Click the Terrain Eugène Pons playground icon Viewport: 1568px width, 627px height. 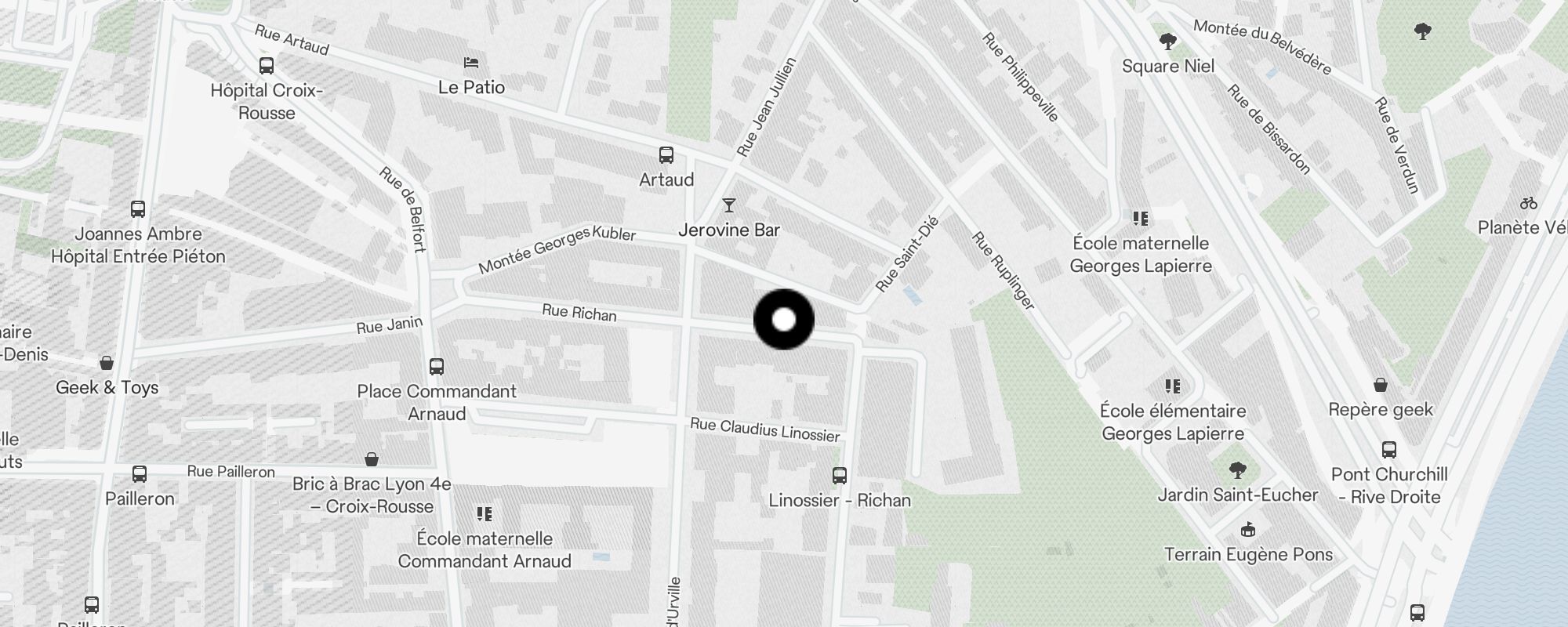(1248, 530)
